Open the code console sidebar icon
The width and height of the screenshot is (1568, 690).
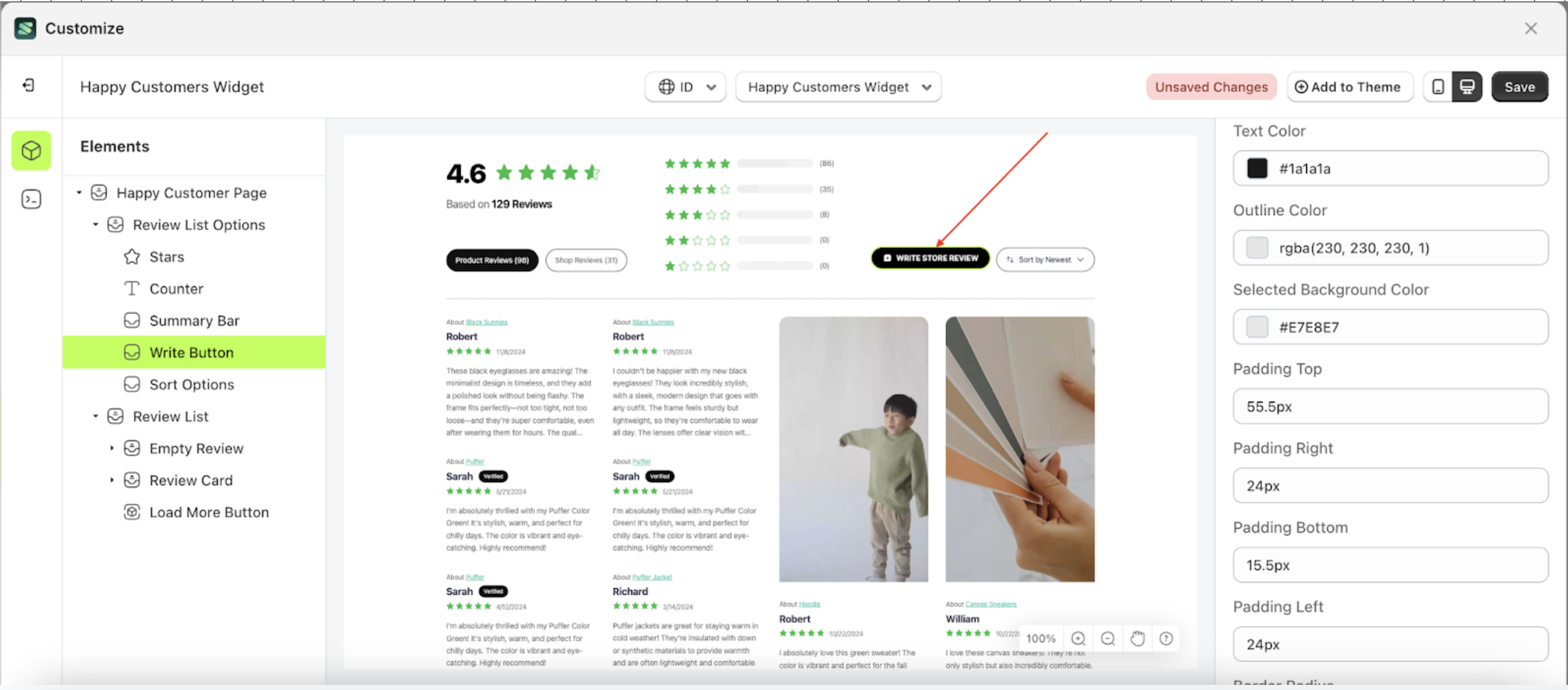(x=31, y=199)
